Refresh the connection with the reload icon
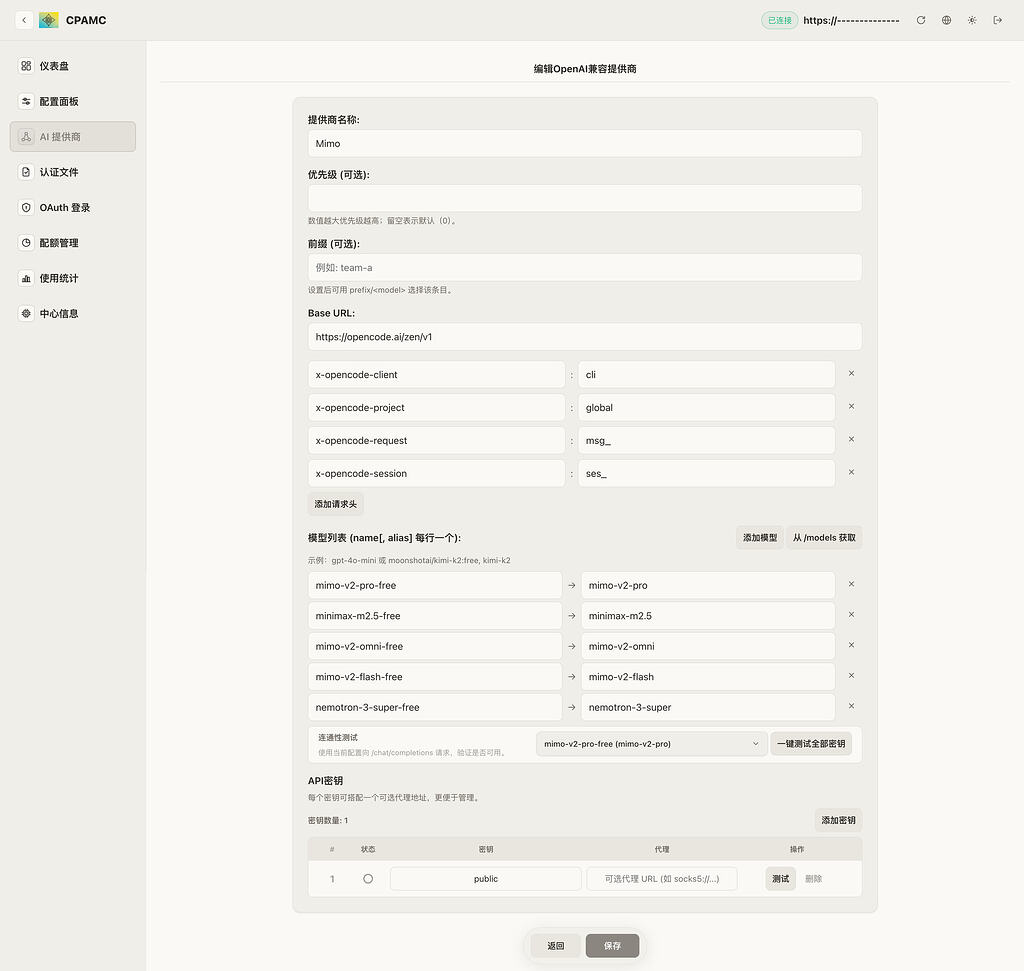 tap(921, 20)
